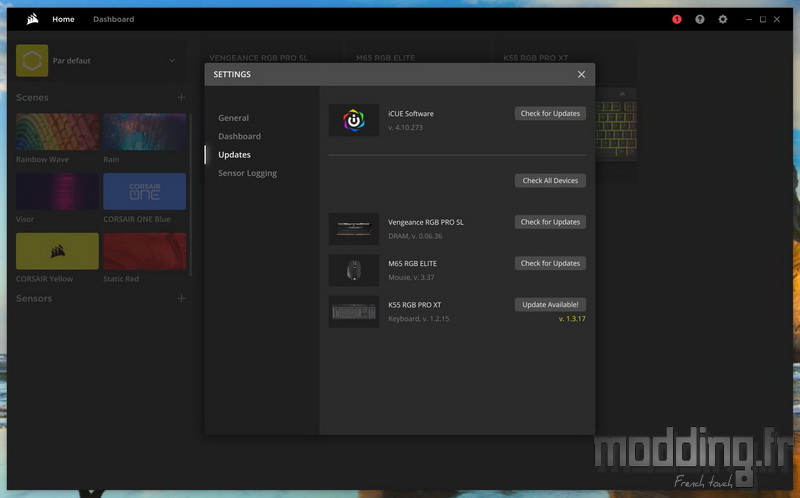Minimize the iCUE window
800x498 pixels.
[748, 19]
